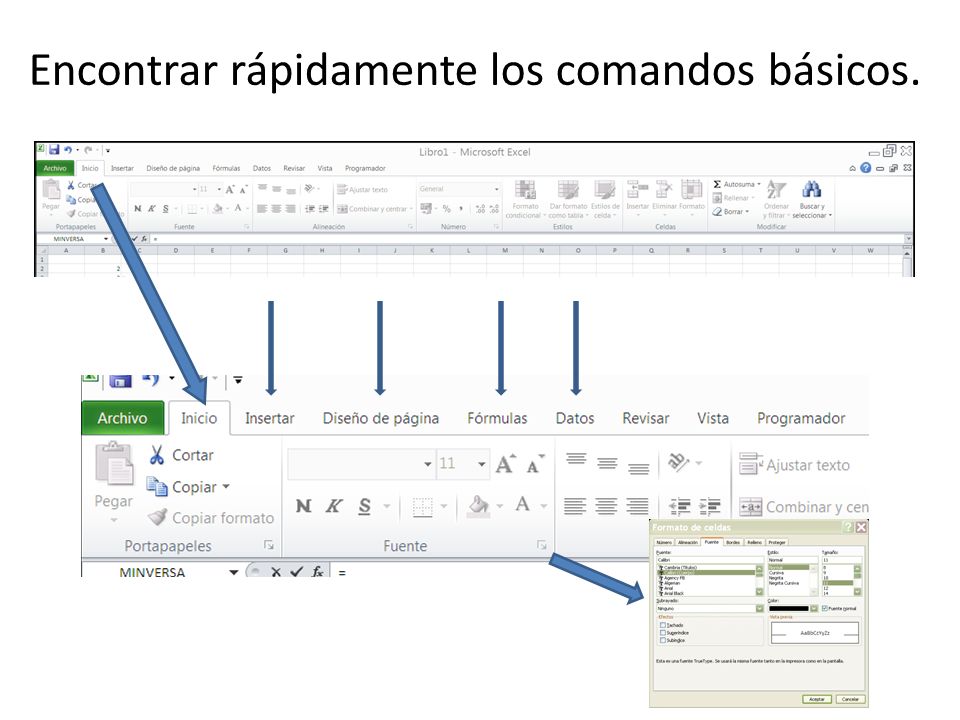Click align bottom icon in enlarged ribbon

638,468
